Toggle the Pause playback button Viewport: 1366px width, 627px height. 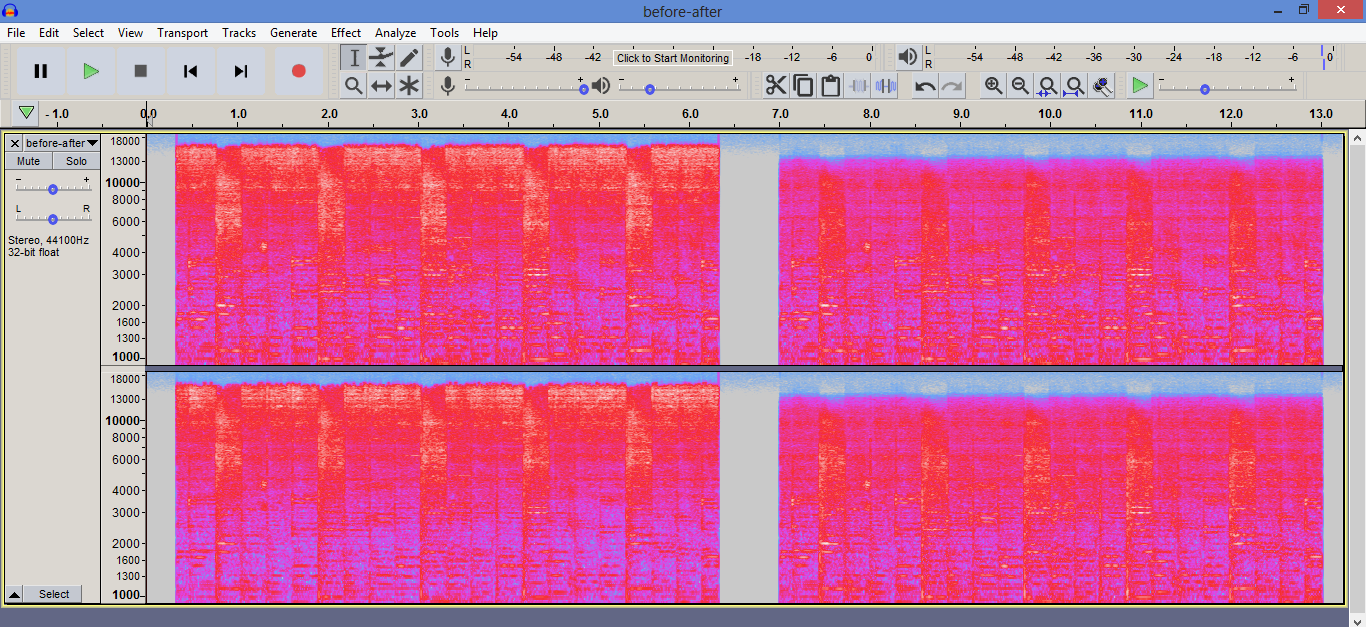[x=41, y=71]
